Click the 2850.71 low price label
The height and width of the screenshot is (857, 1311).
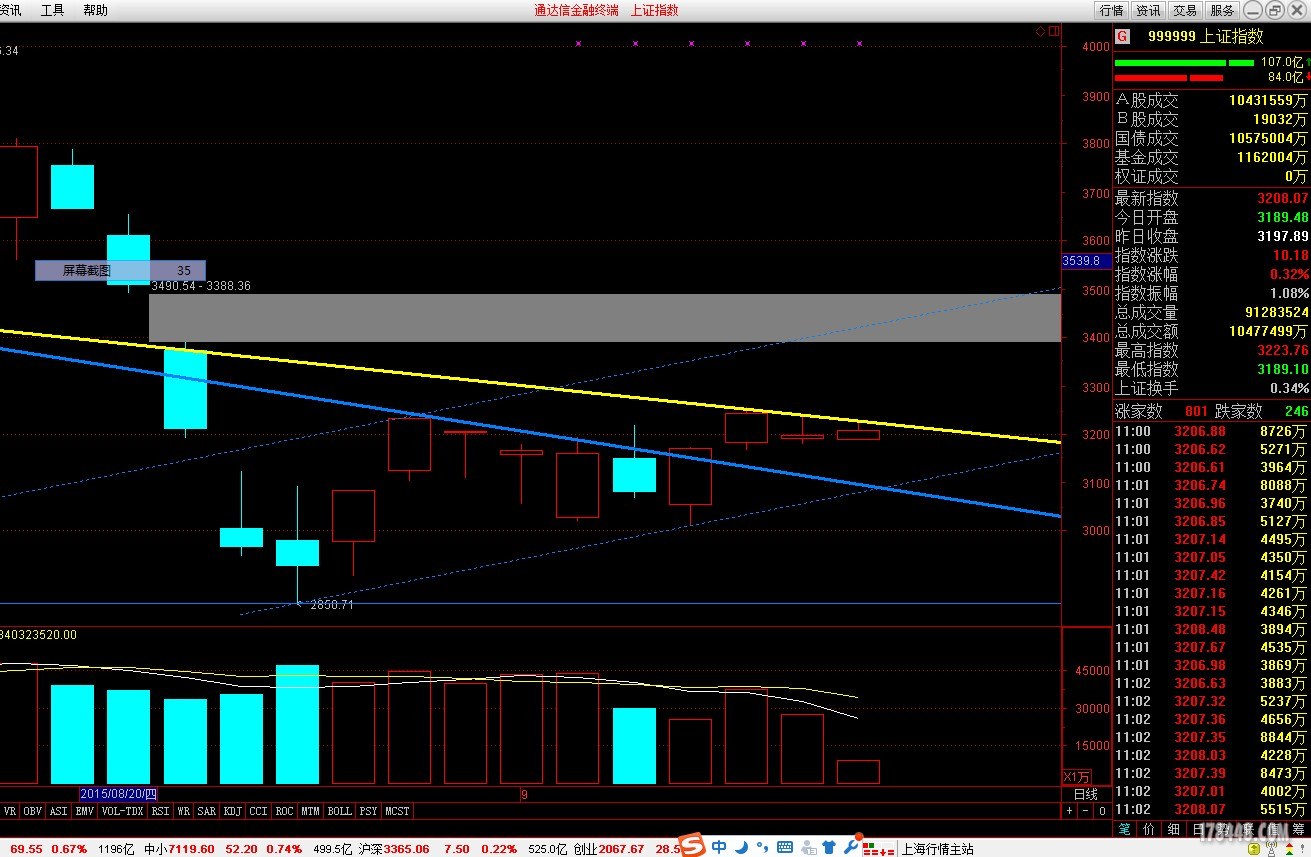[331, 605]
